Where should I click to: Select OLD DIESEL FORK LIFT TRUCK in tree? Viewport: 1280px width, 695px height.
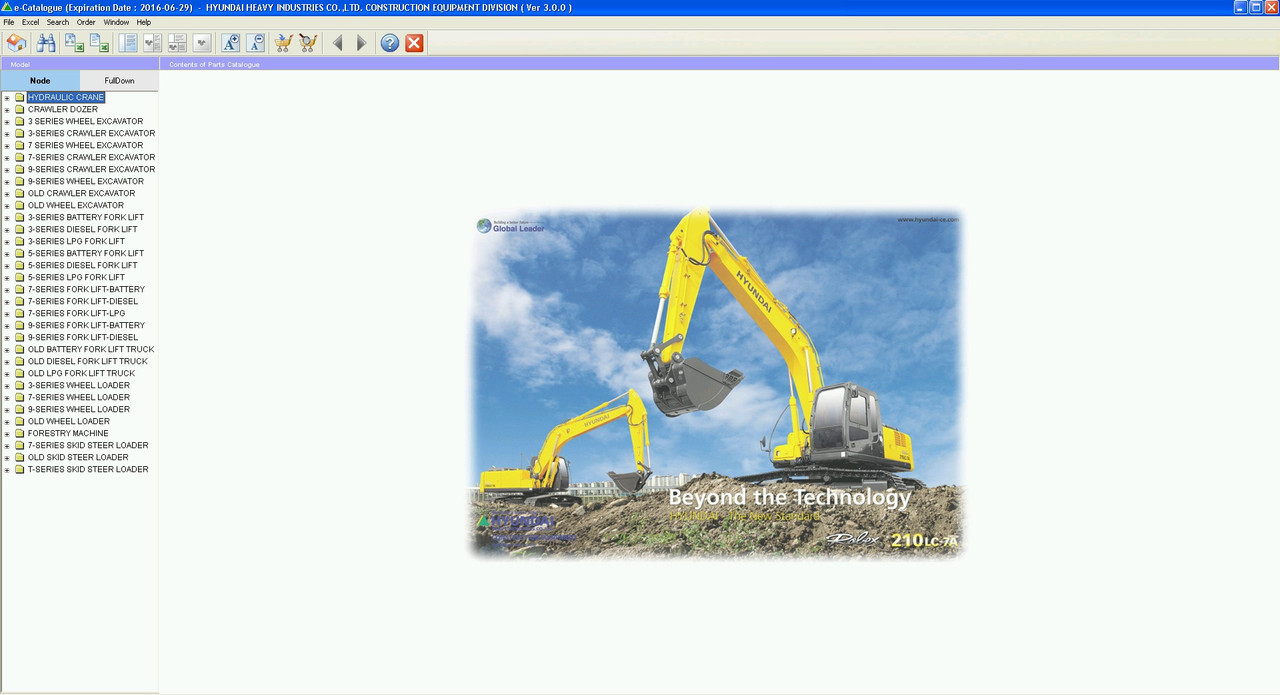88,361
